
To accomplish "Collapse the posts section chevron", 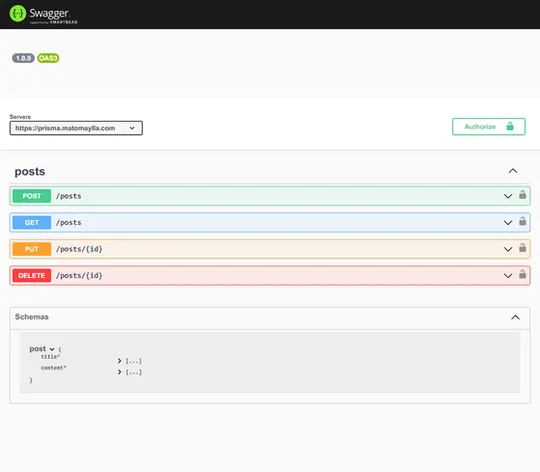I will pyautogui.click(x=513, y=171).
